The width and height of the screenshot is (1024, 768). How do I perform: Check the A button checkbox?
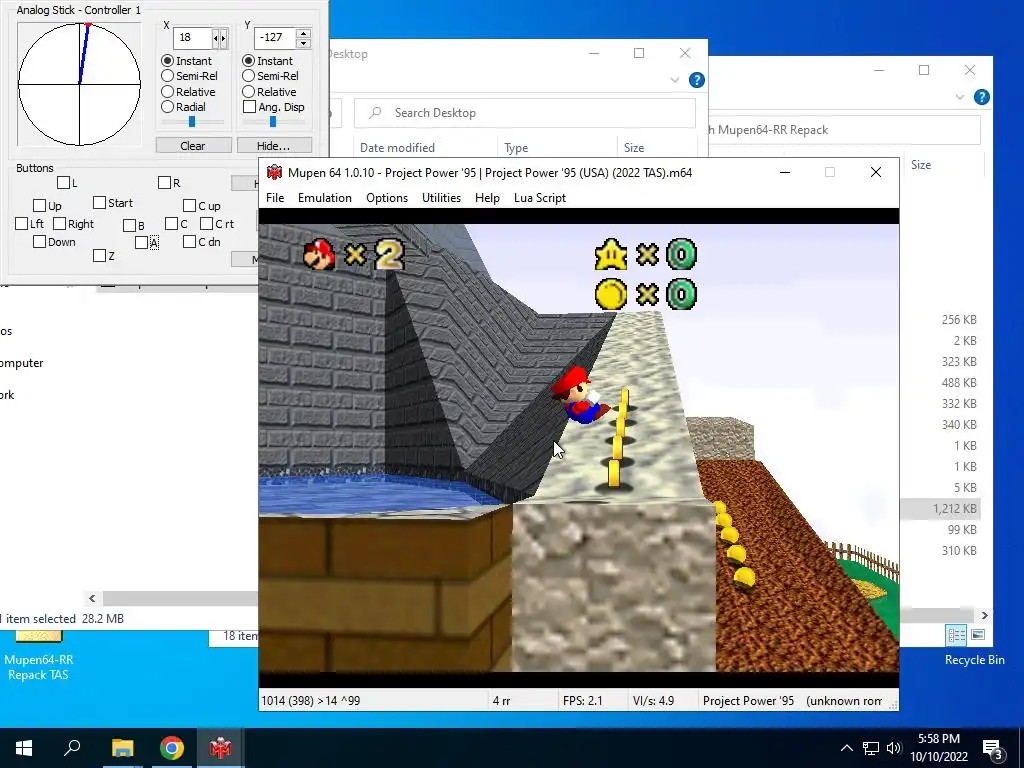pyautogui.click(x=142, y=242)
